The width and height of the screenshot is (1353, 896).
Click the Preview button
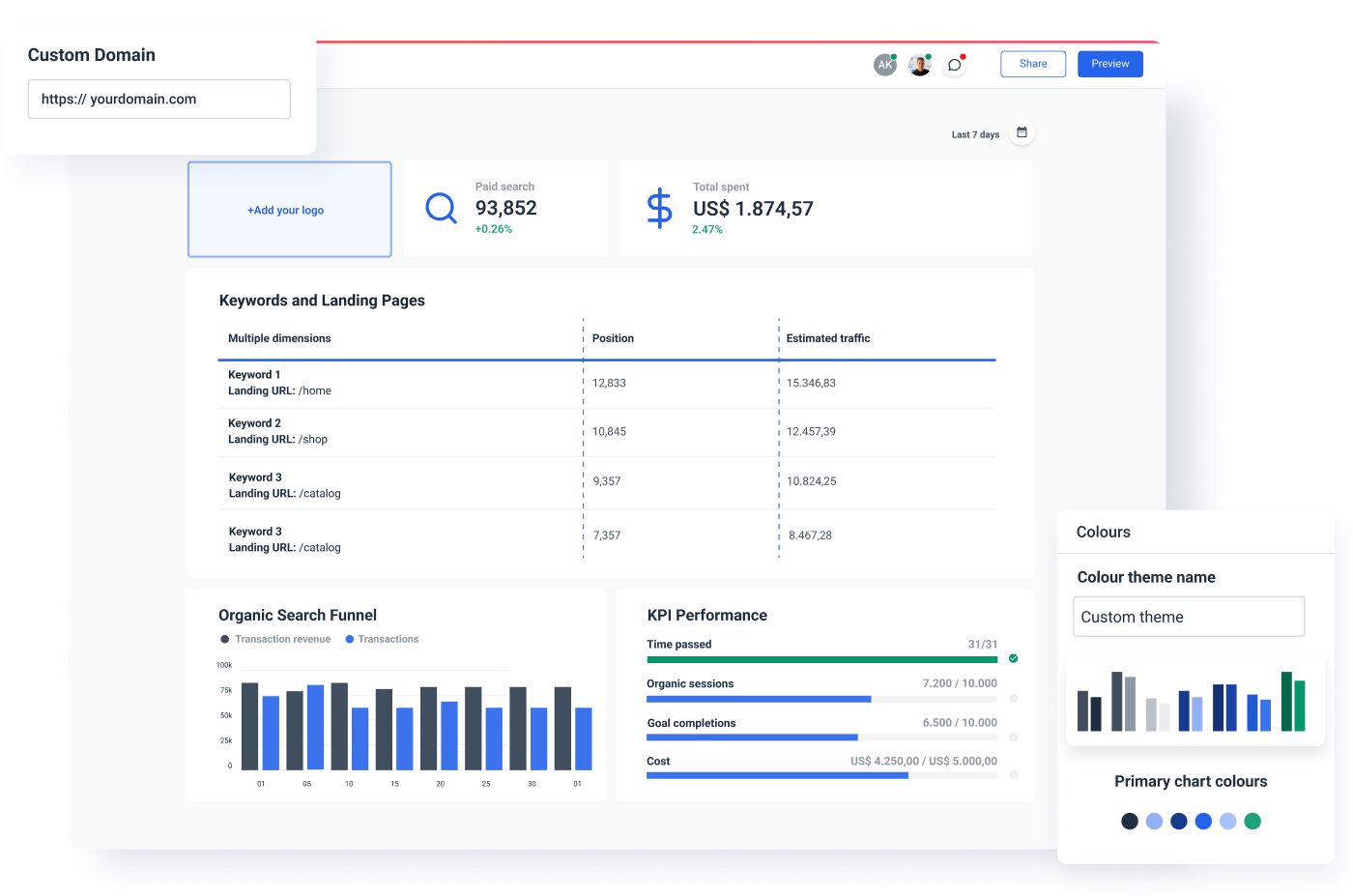click(1110, 64)
